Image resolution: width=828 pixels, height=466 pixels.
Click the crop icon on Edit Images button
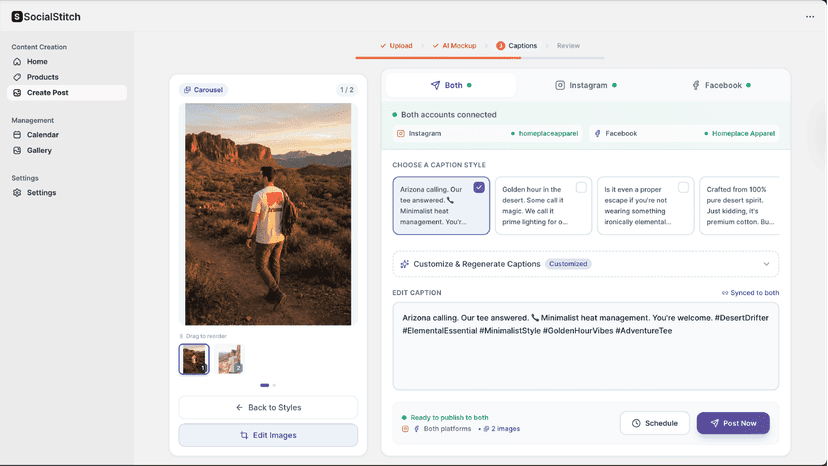tap(244, 435)
